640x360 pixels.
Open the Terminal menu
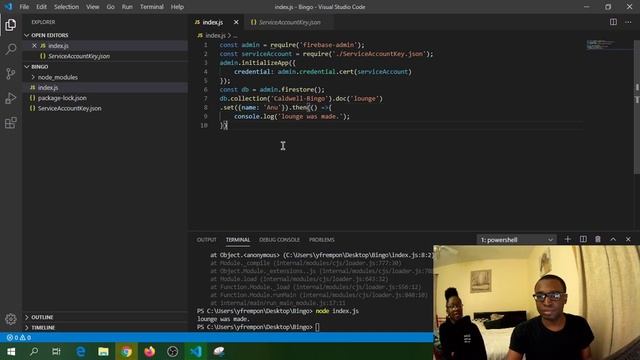click(151, 7)
